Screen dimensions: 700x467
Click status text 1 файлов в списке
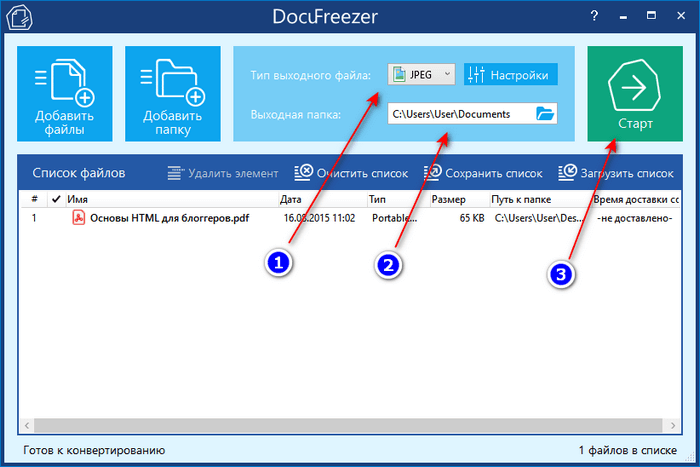coord(628,450)
